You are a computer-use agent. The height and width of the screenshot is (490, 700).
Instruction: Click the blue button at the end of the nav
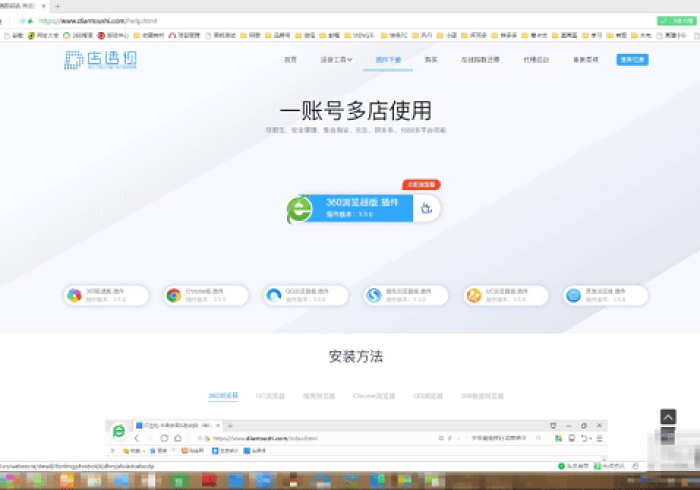pyautogui.click(x=632, y=59)
